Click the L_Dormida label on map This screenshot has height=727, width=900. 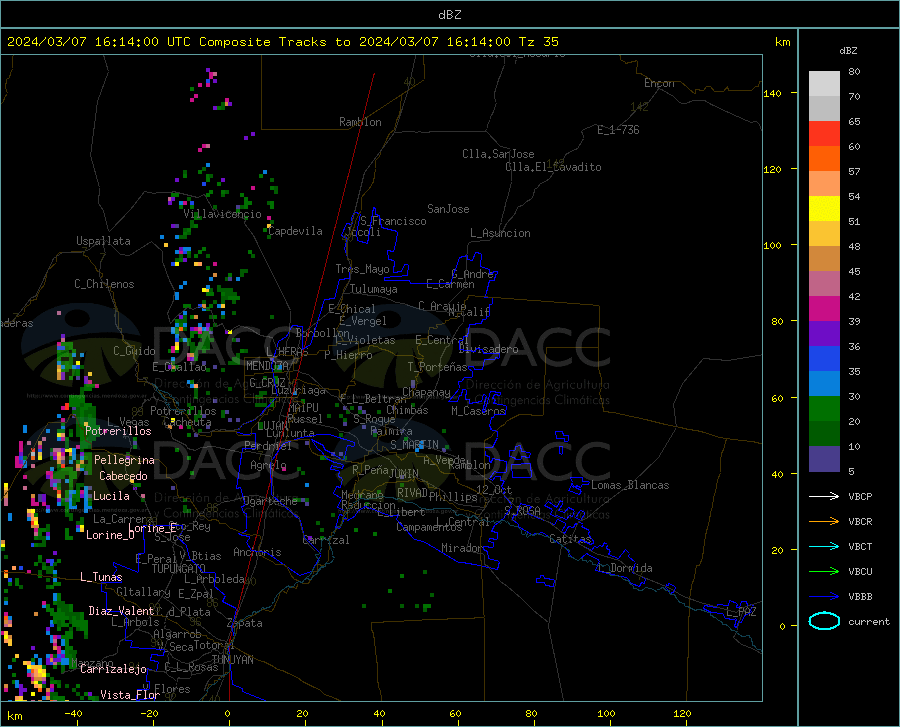click(624, 568)
